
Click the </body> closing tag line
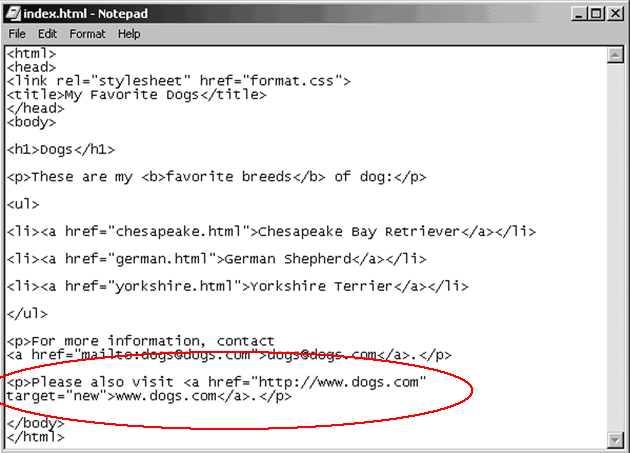coord(36,423)
